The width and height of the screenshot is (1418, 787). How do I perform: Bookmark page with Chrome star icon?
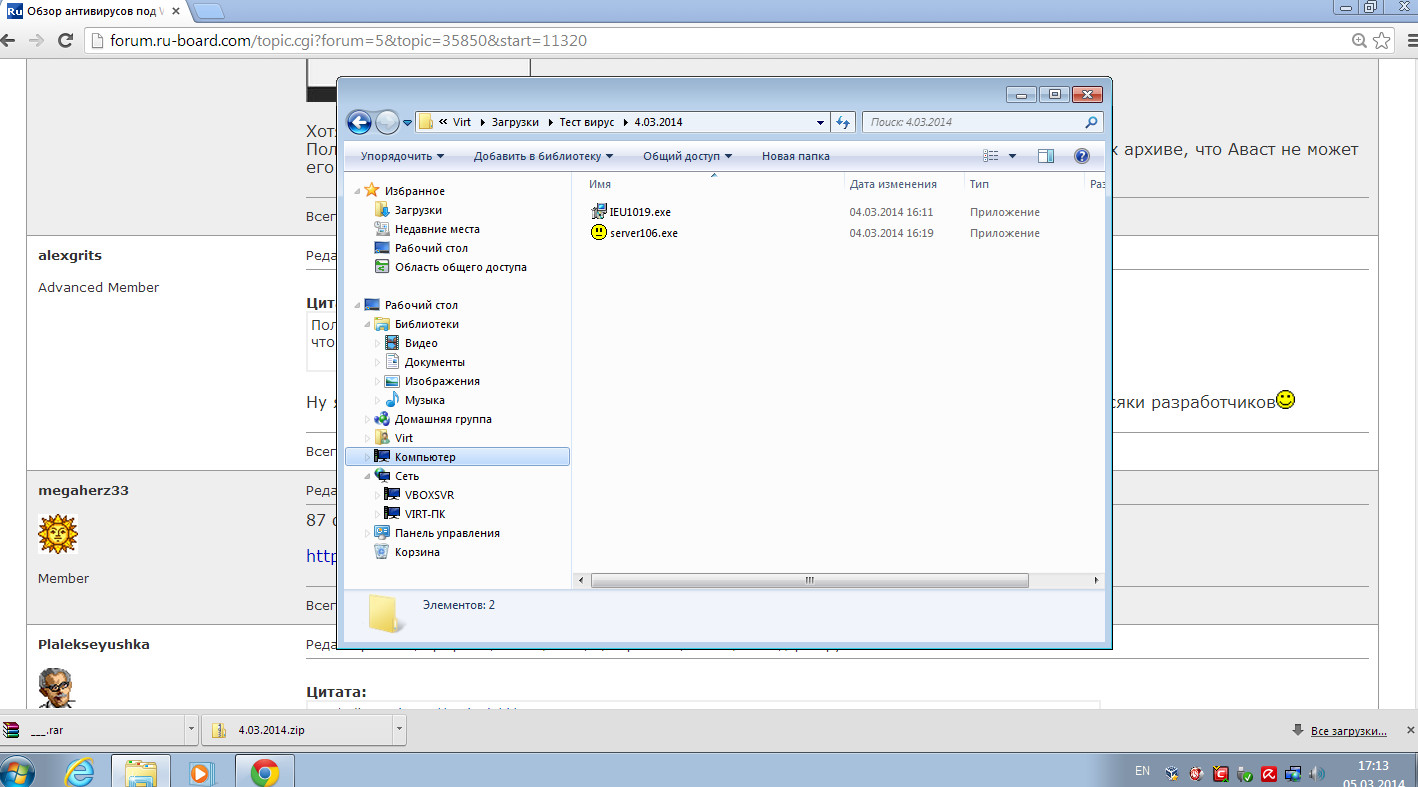(x=1382, y=41)
